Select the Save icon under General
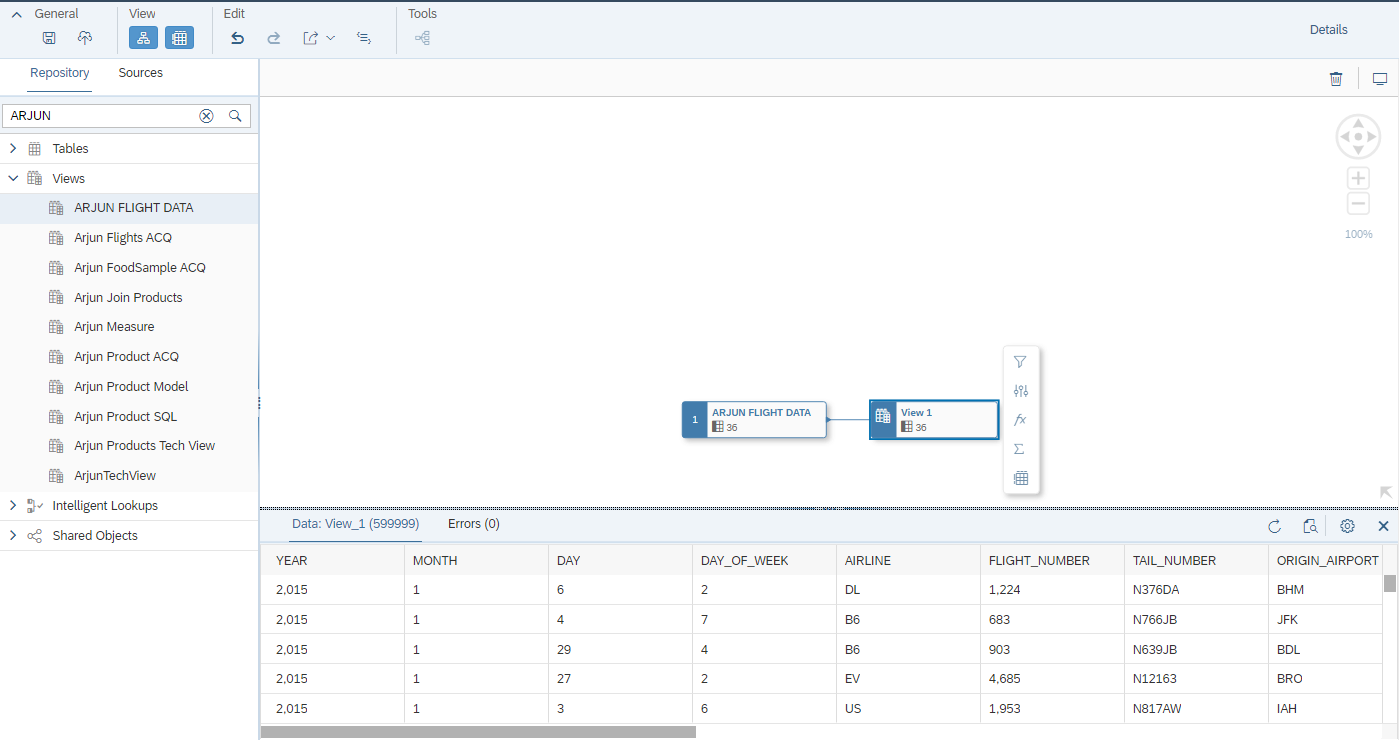1399x740 pixels. [x=48, y=37]
